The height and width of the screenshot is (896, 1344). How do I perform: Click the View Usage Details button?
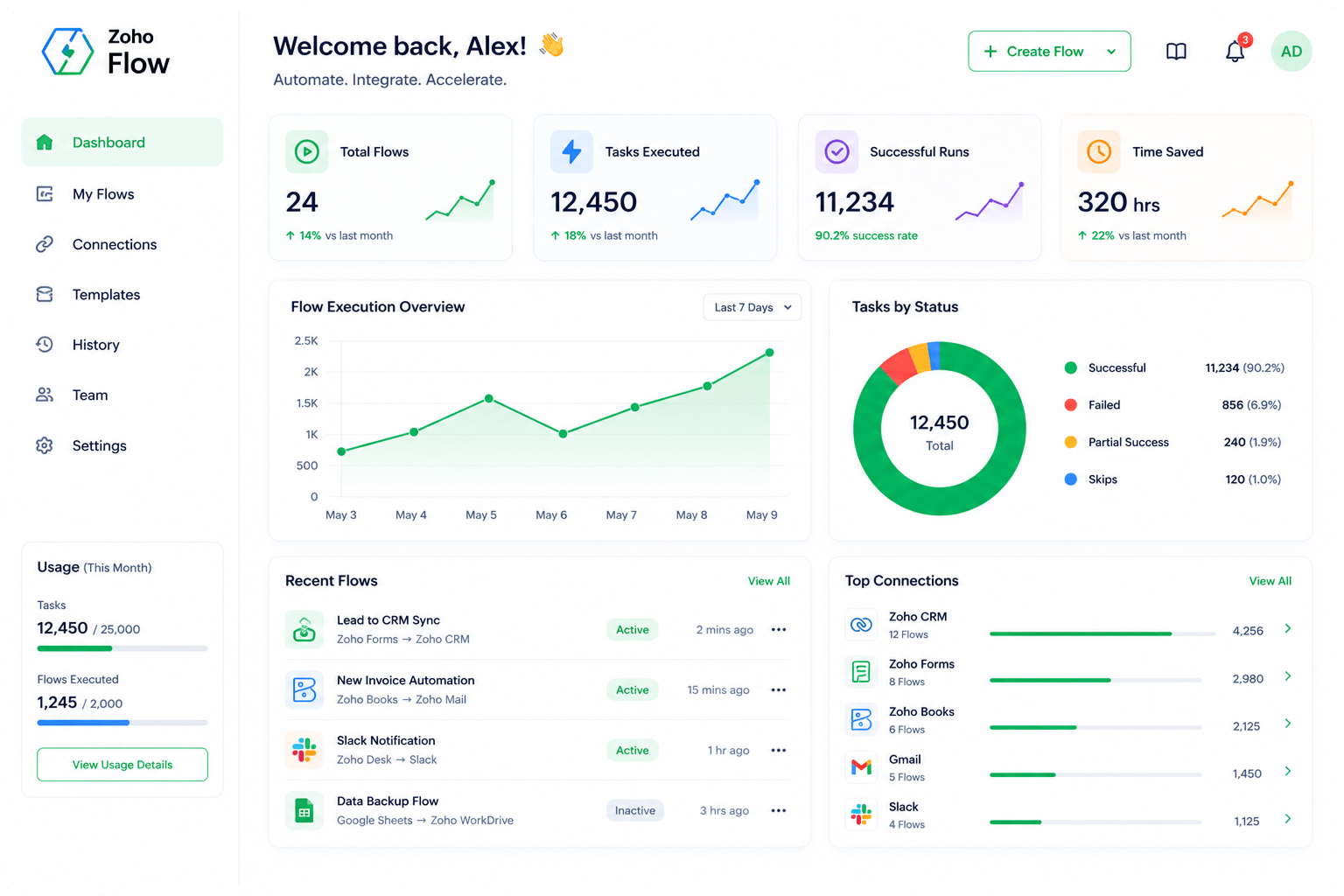(x=122, y=765)
